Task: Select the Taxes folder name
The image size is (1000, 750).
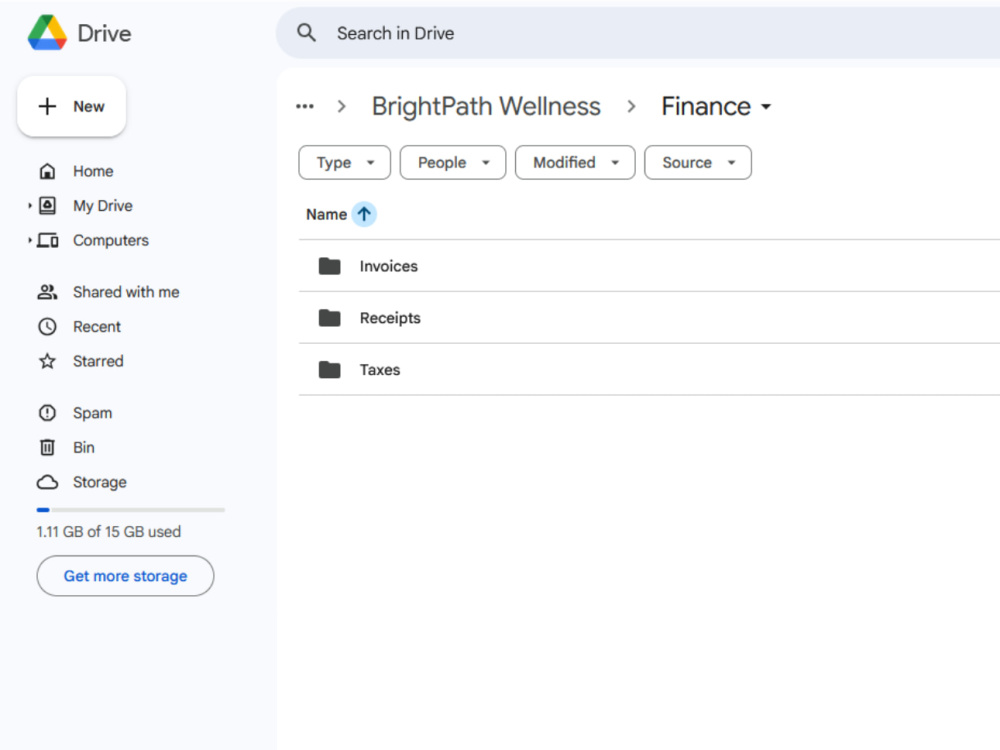Action: pos(379,370)
